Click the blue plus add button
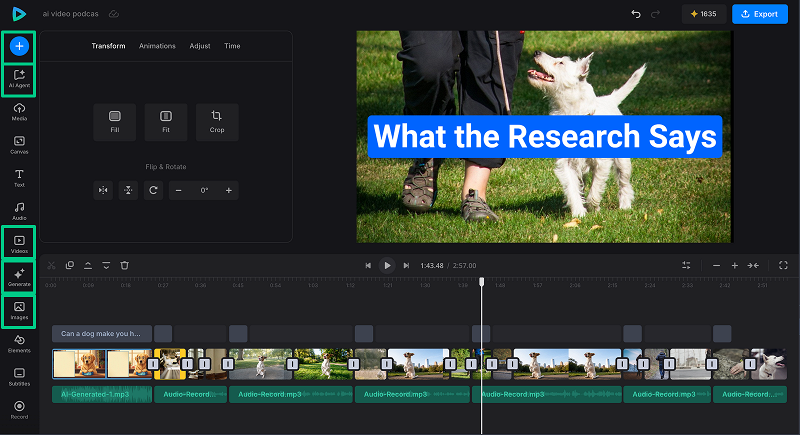Viewport: 800px width, 435px height. click(x=19, y=46)
